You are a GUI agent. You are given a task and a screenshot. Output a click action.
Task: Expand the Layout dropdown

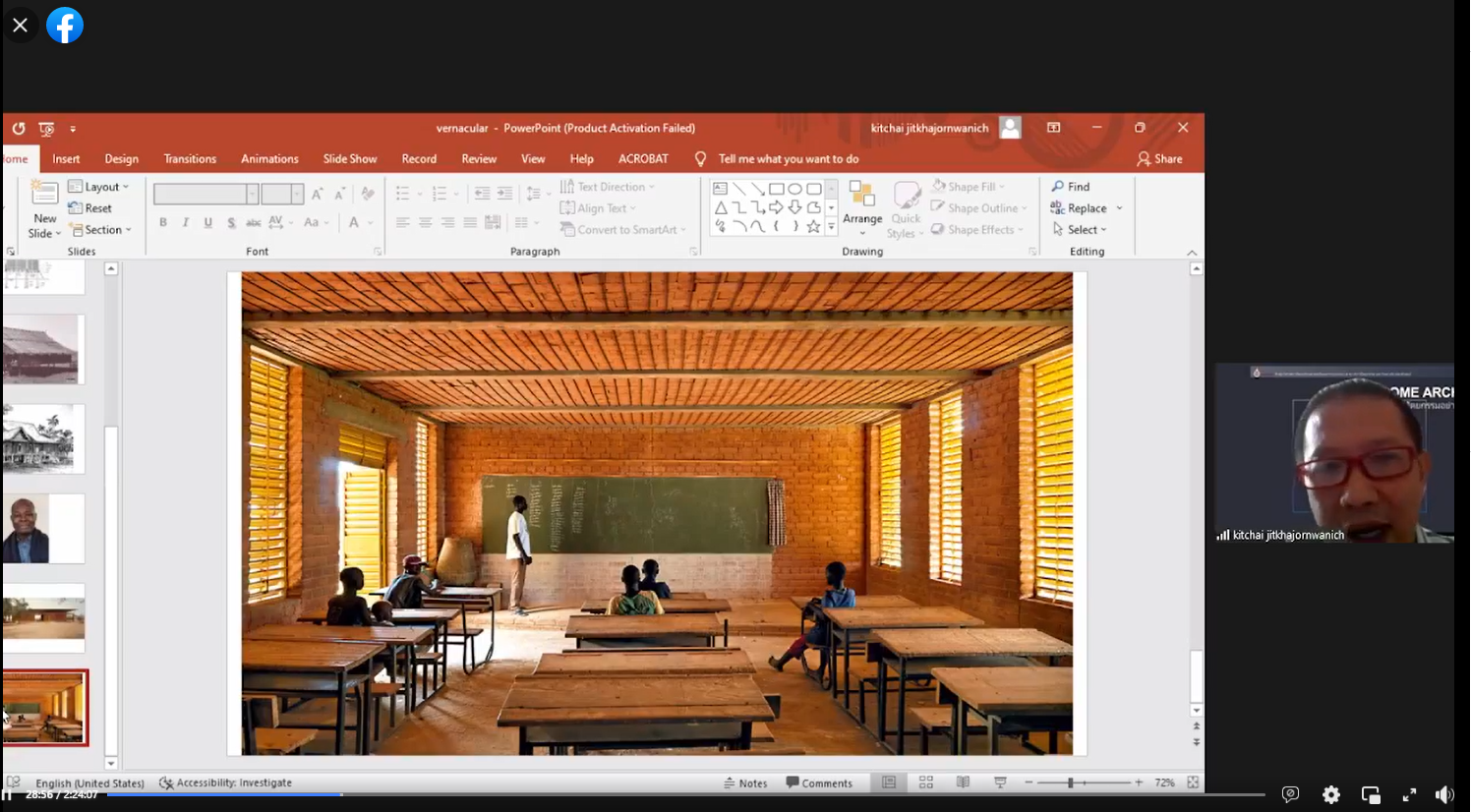99,187
